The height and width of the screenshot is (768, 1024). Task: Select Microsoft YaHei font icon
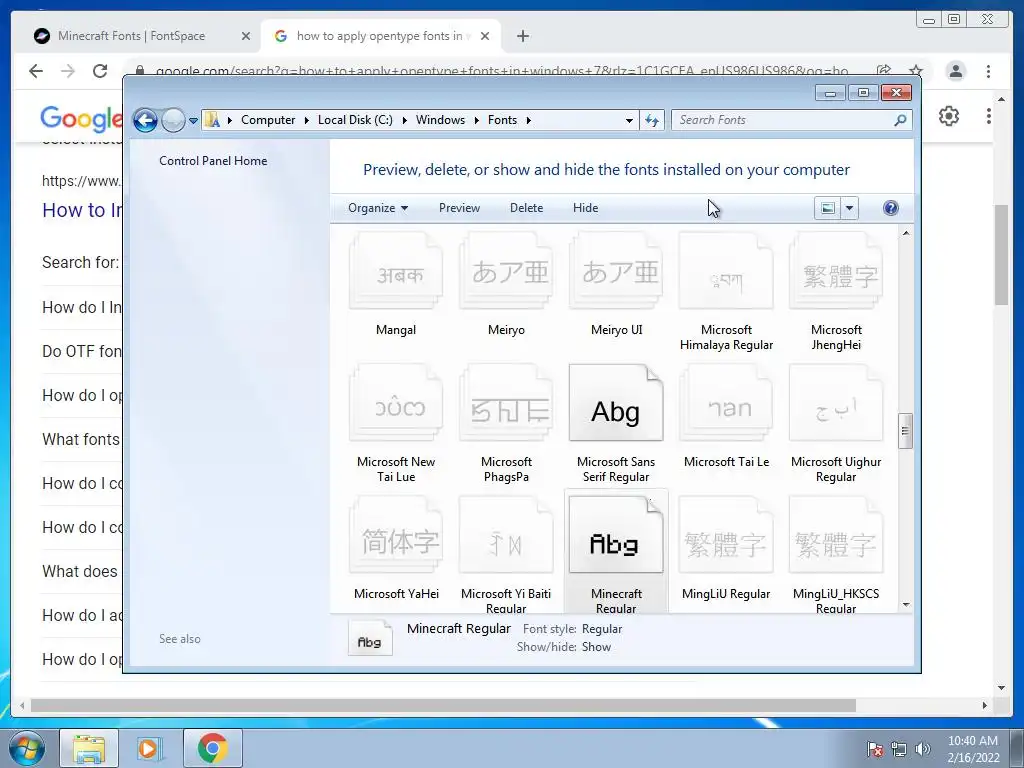pyautogui.click(x=396, y=535)
